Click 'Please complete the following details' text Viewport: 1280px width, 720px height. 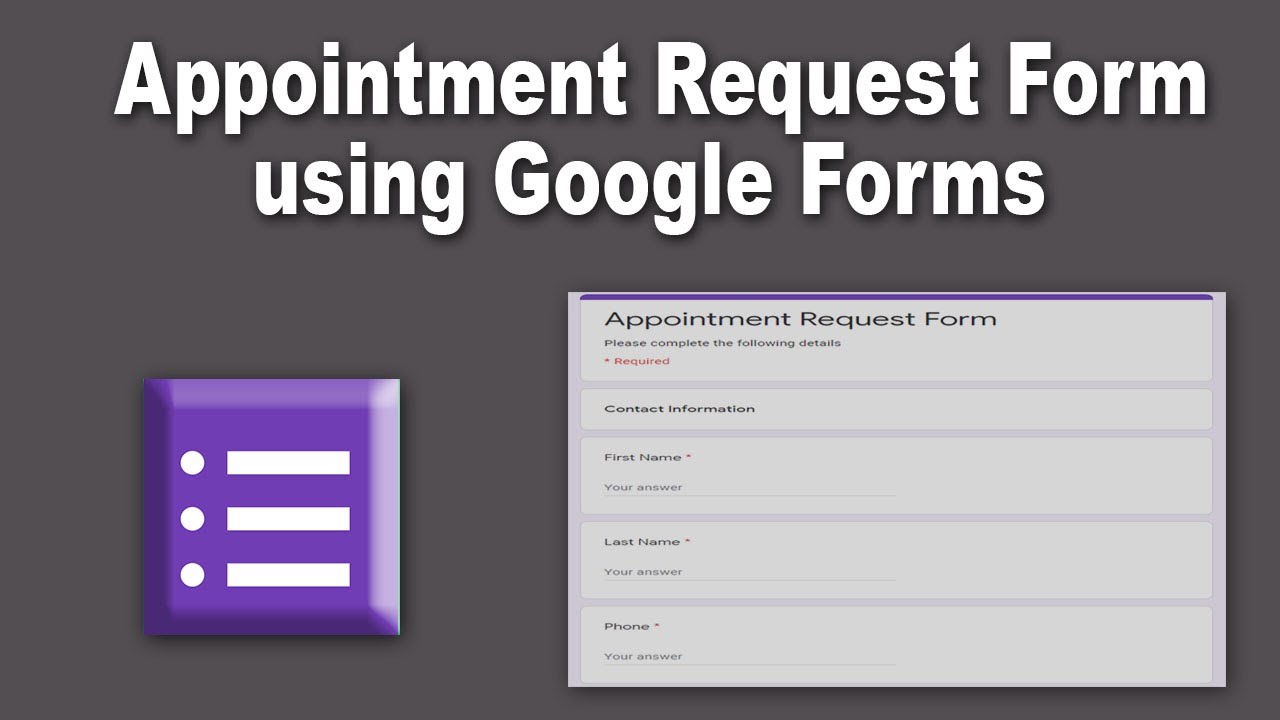pyautogui.click(x=722, y=343)
